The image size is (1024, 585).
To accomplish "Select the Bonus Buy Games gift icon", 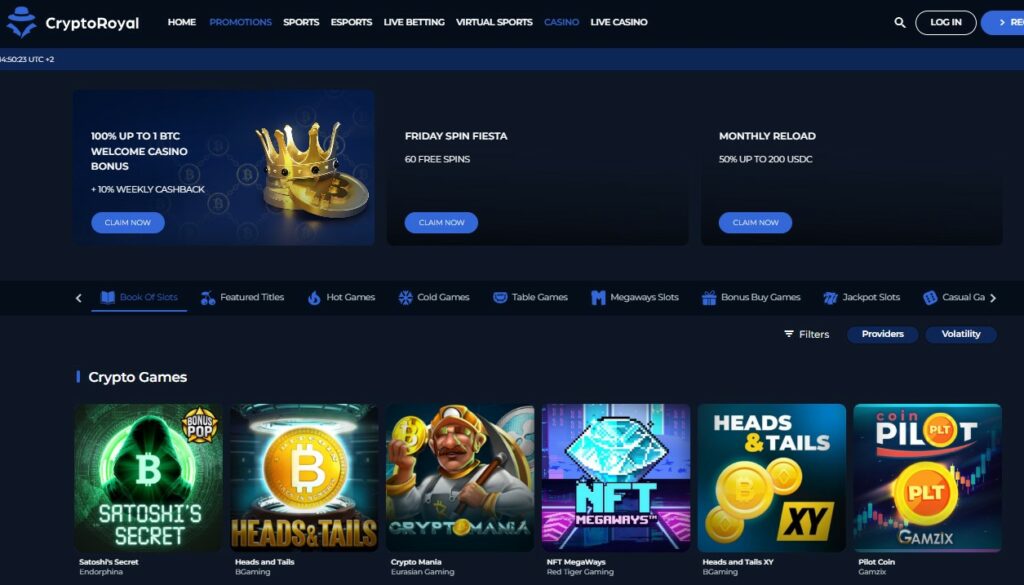I will point(709,298).
